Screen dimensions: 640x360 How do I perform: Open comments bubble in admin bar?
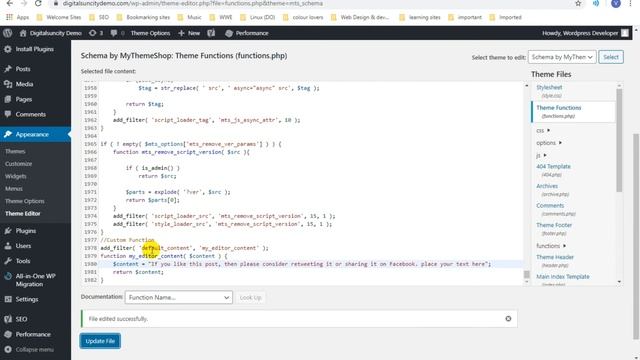(117, 33)
